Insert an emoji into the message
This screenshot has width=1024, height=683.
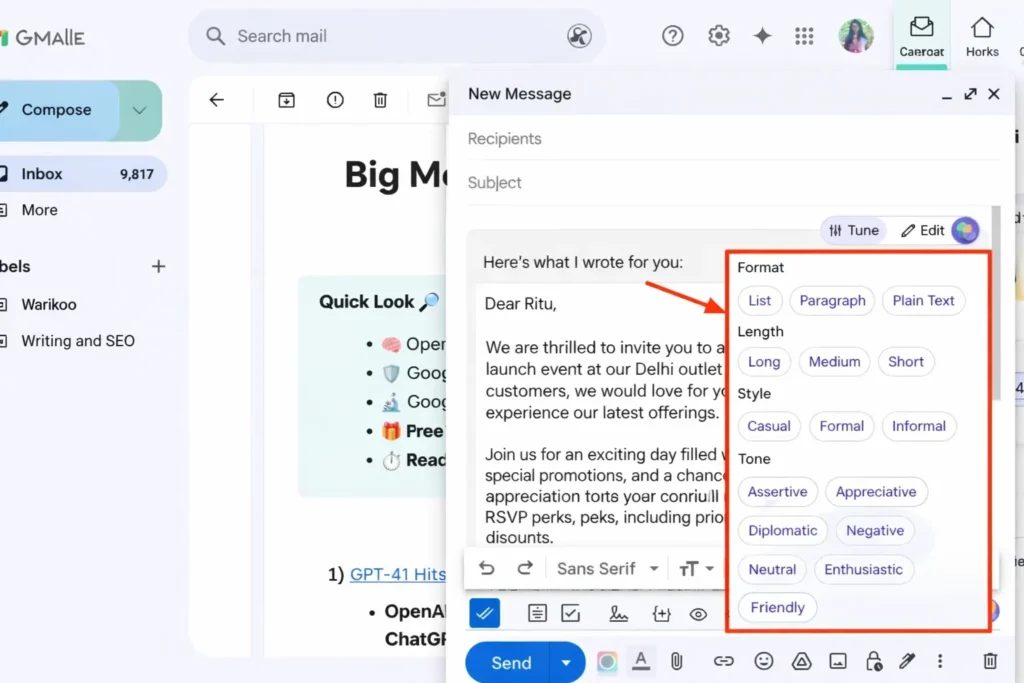point(763,661)
